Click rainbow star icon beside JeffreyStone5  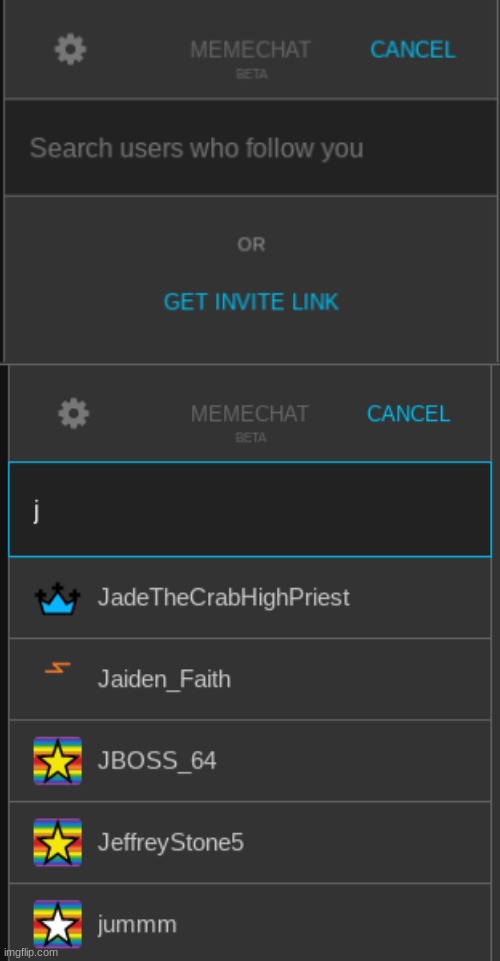(x=58, y=842)
